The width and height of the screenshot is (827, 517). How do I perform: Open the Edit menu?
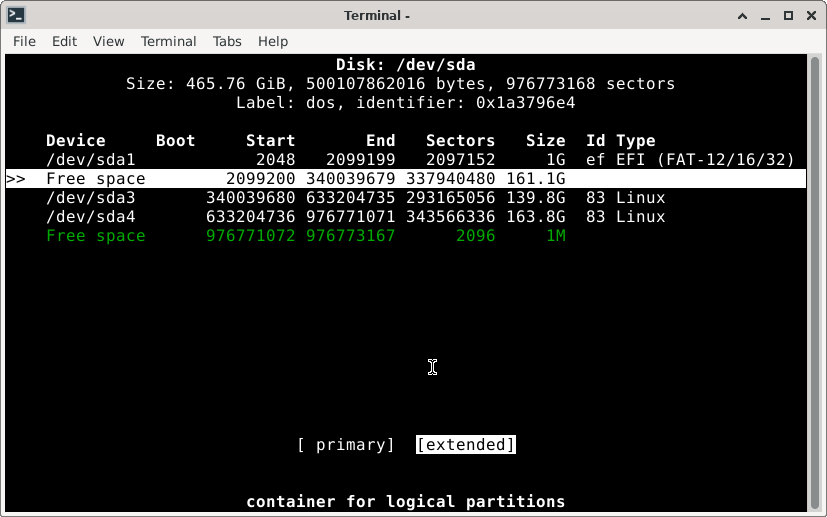[64, 41]
